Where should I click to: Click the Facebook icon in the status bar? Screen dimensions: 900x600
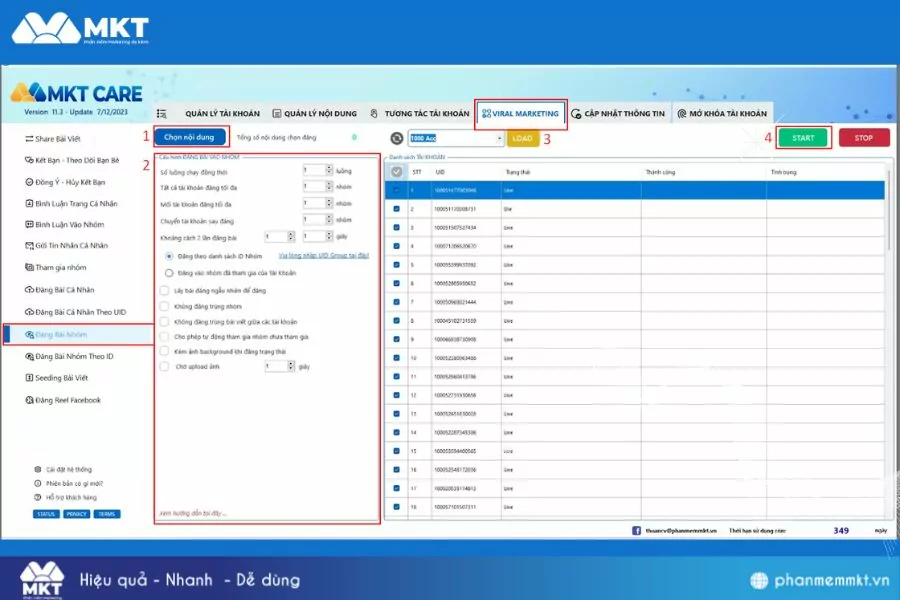636,531
